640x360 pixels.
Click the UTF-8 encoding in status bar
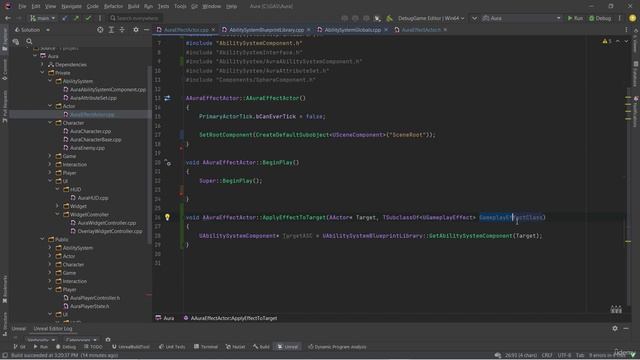564,356
